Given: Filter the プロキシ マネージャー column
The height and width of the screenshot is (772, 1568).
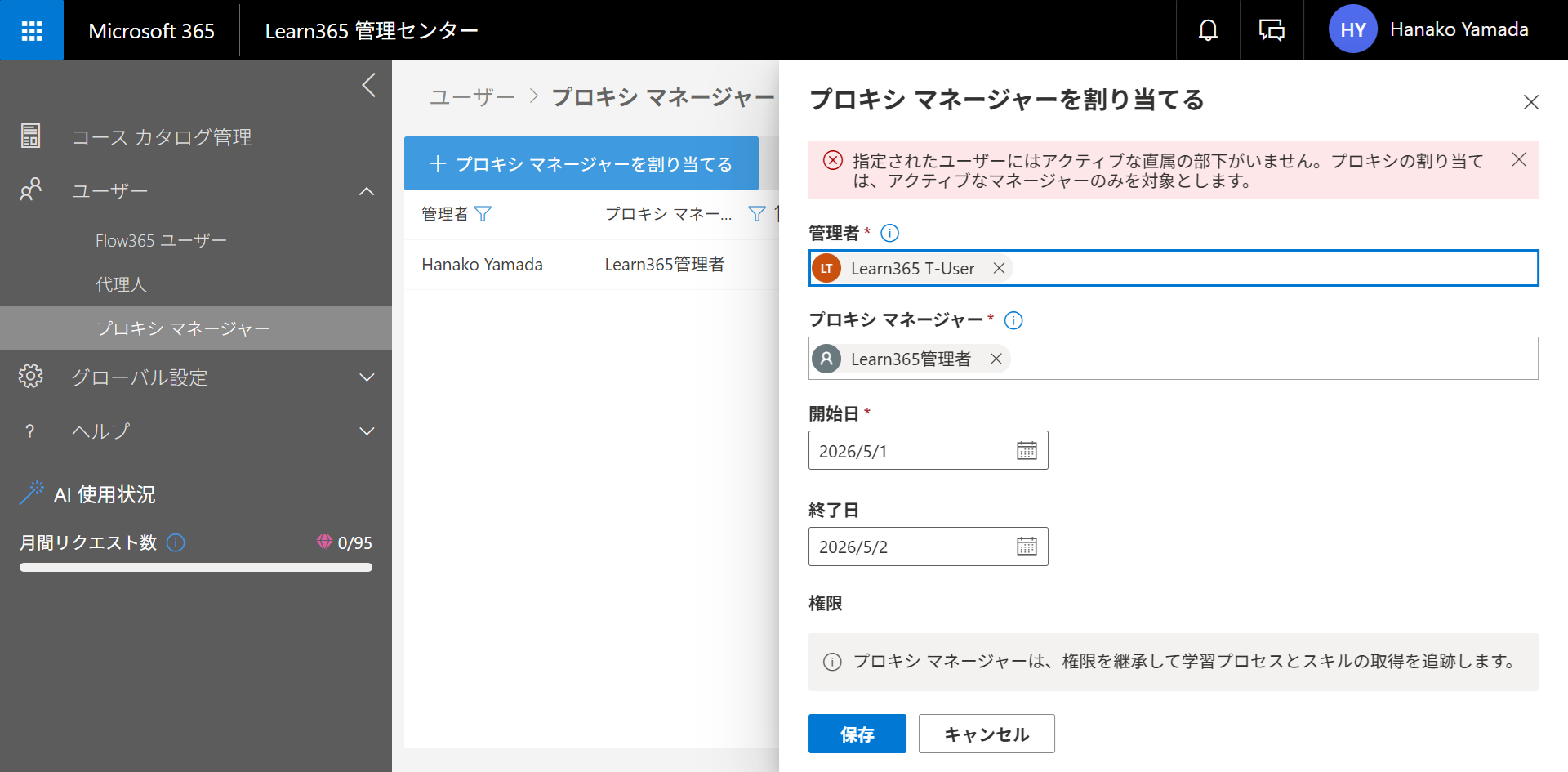Looking at the screenshot, I should point(757,214).
